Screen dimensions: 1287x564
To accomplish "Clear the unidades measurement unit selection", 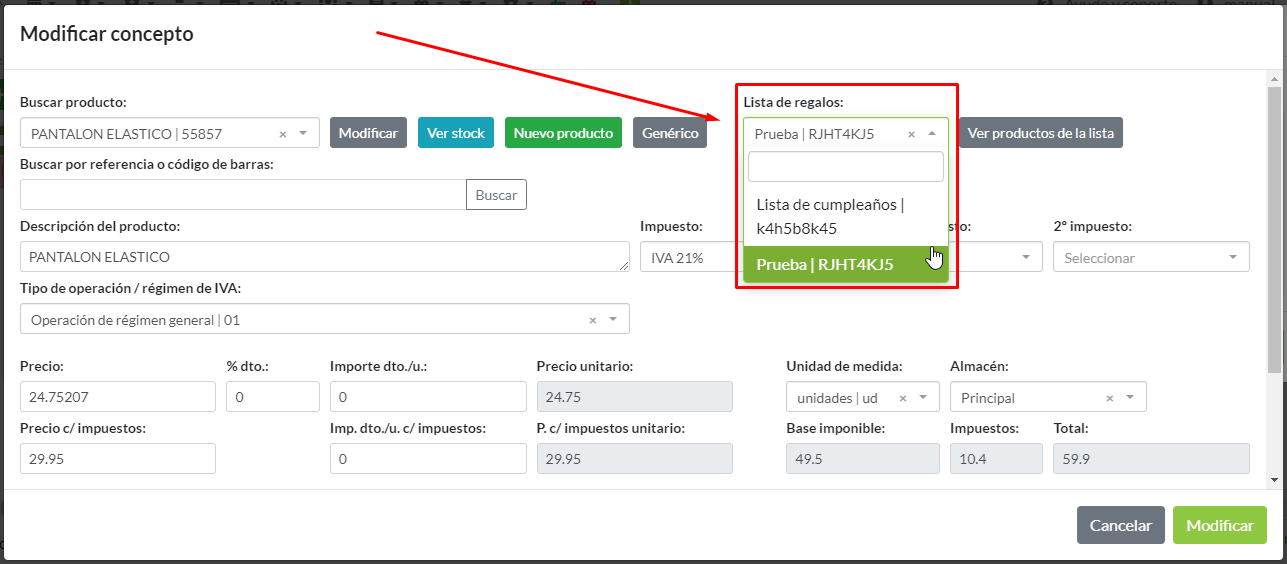I will (903, 398).
